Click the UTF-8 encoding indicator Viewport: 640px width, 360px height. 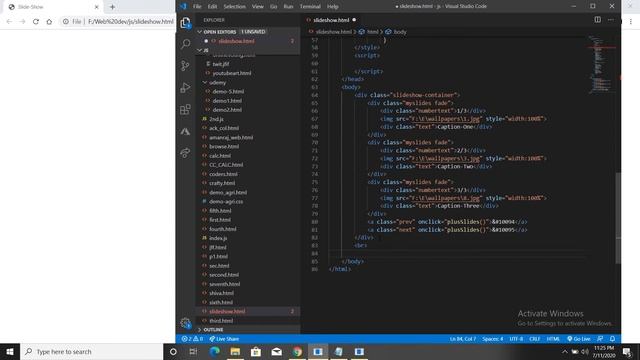pyautogui.click(x=516, y=339)
